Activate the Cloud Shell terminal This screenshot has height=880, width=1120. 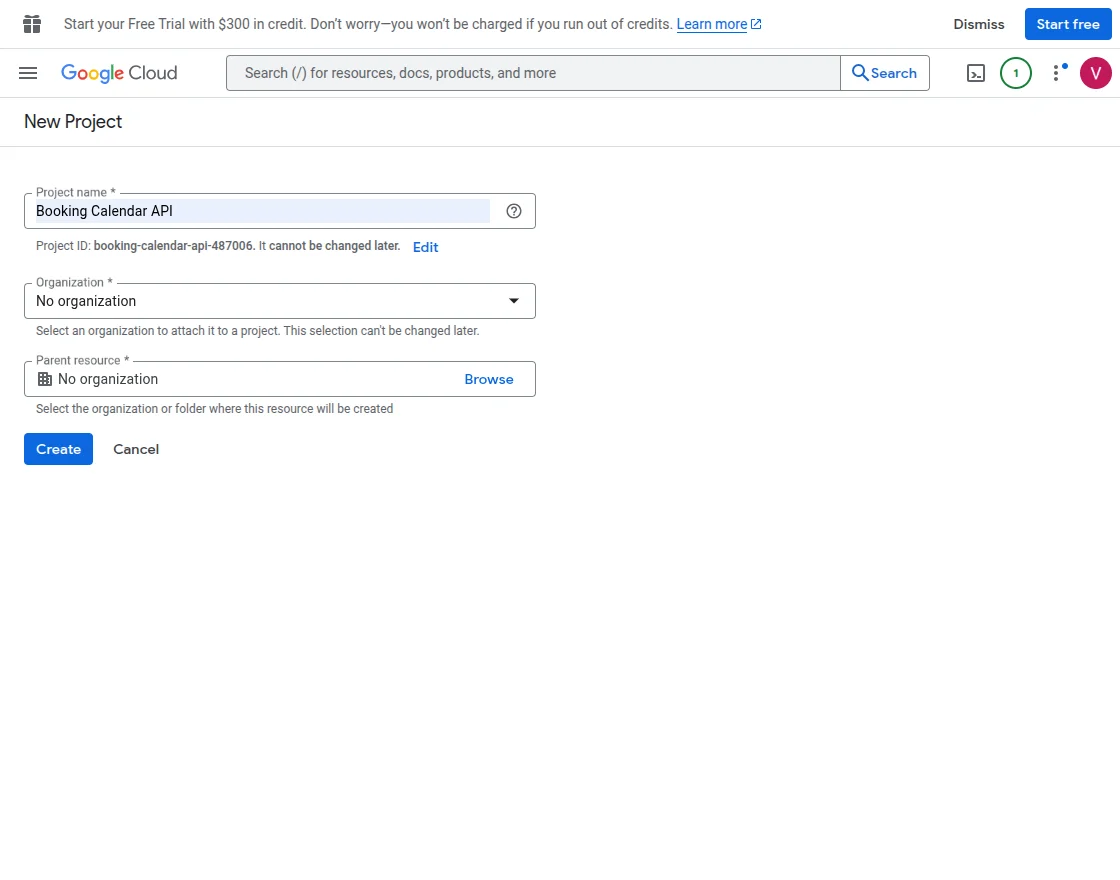[975, 72]
